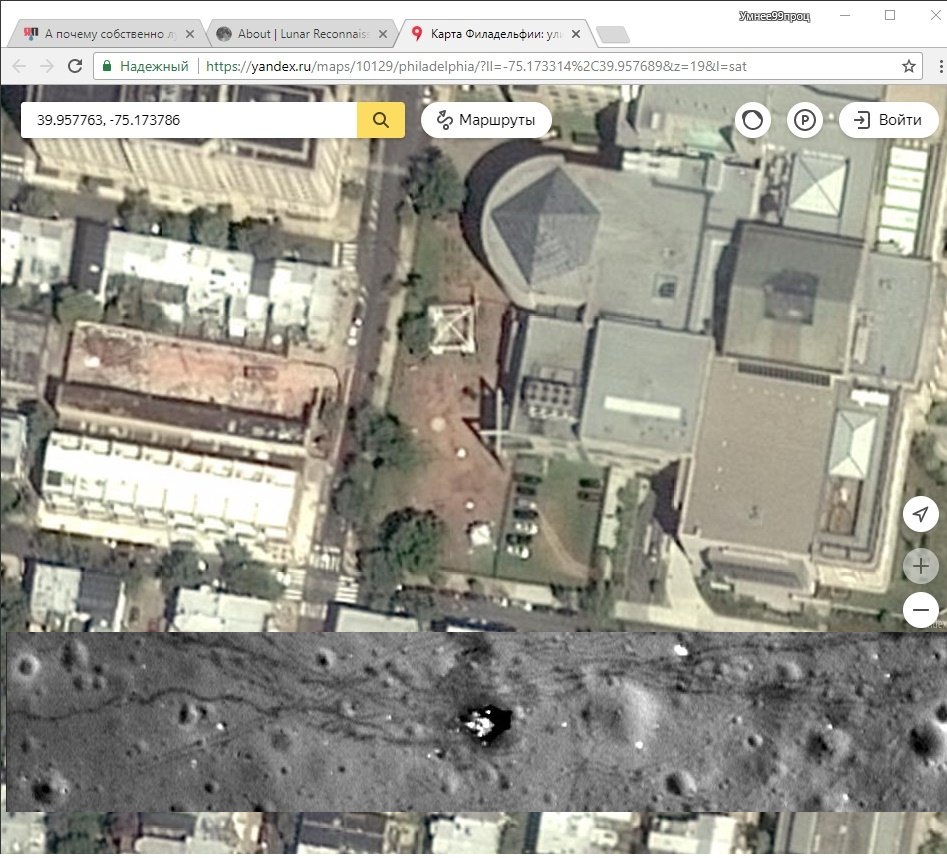Open the Надежный secure site info
947x858 pixels.
(145, 66)
